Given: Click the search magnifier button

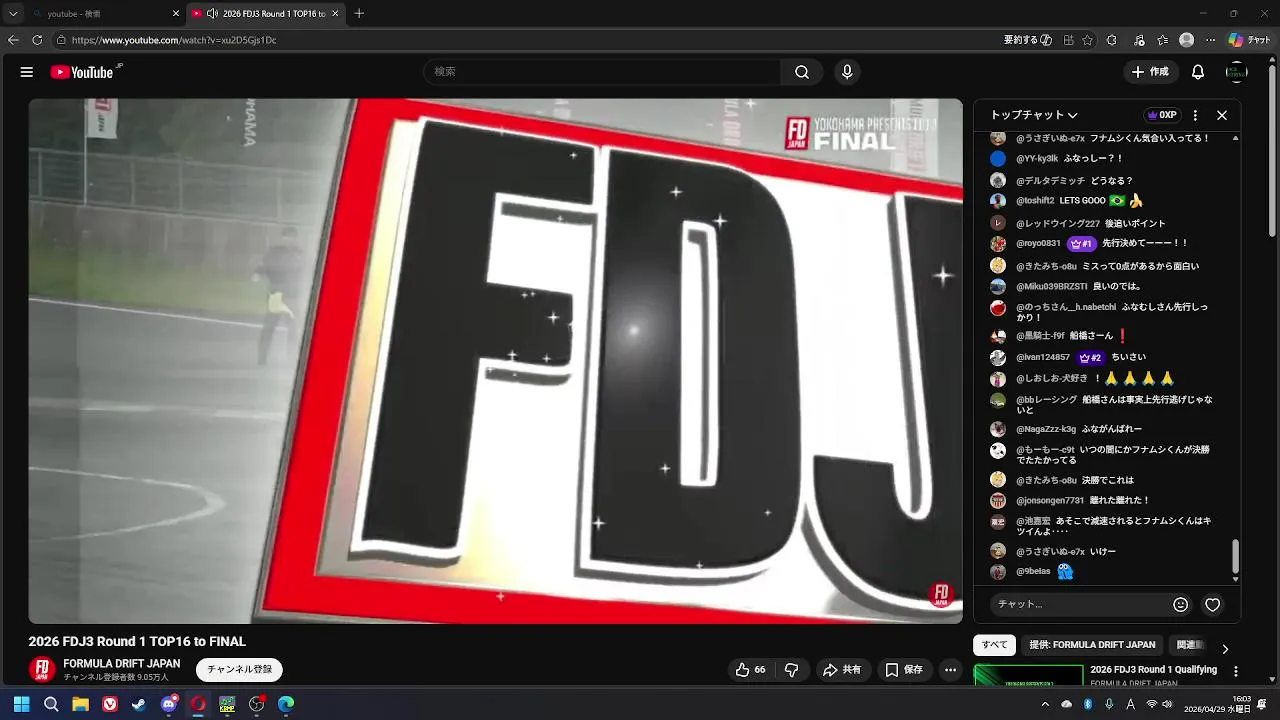Looking at the screenshot, I should [x=802, y=72].
